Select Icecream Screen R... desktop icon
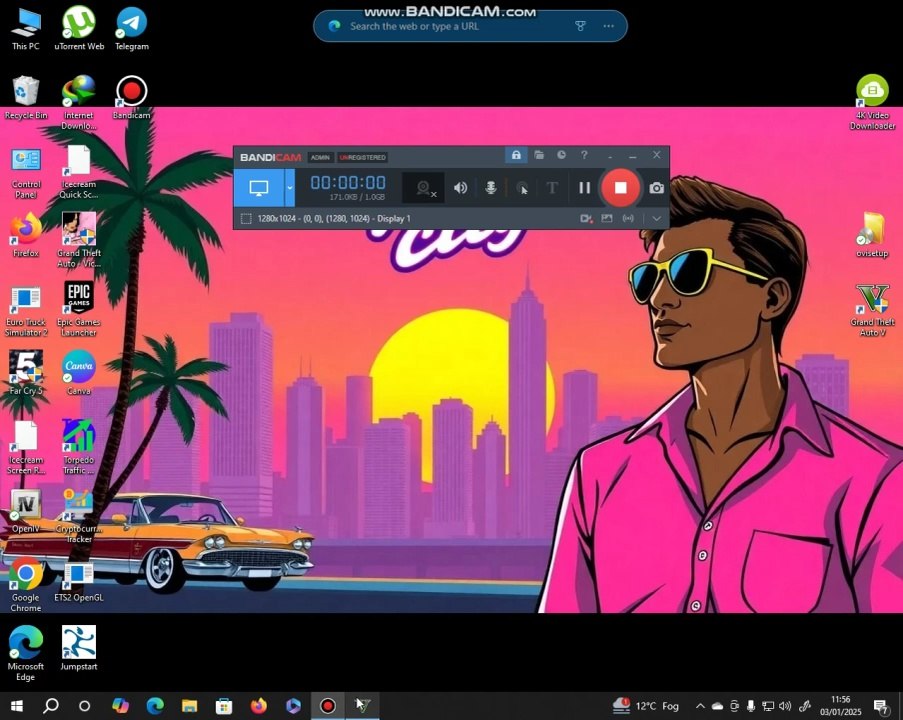 (26, 448)
